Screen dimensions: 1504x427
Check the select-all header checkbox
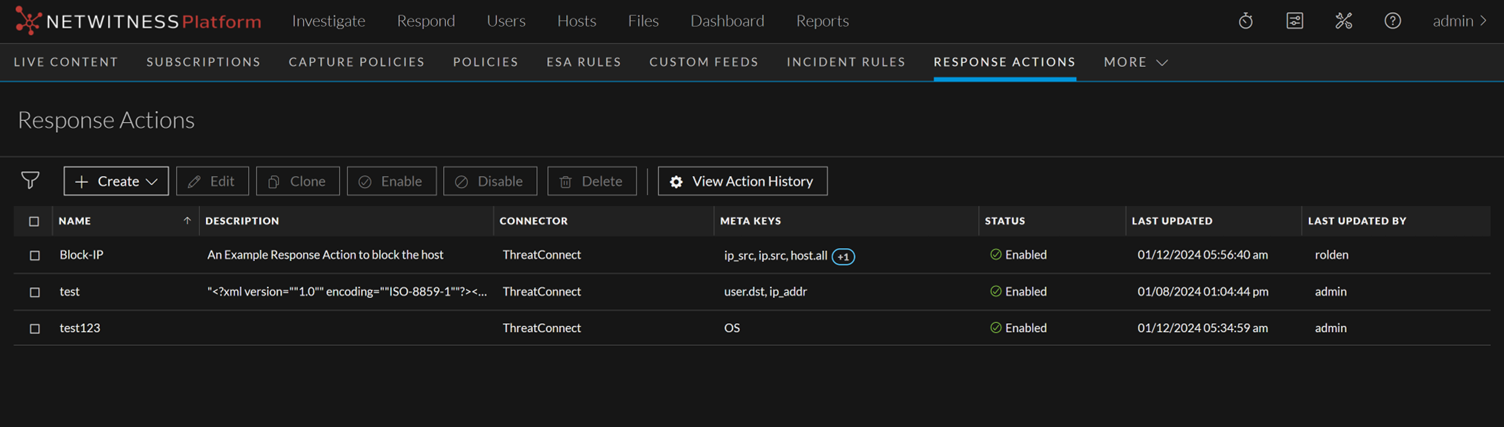[x=35, y=221]
